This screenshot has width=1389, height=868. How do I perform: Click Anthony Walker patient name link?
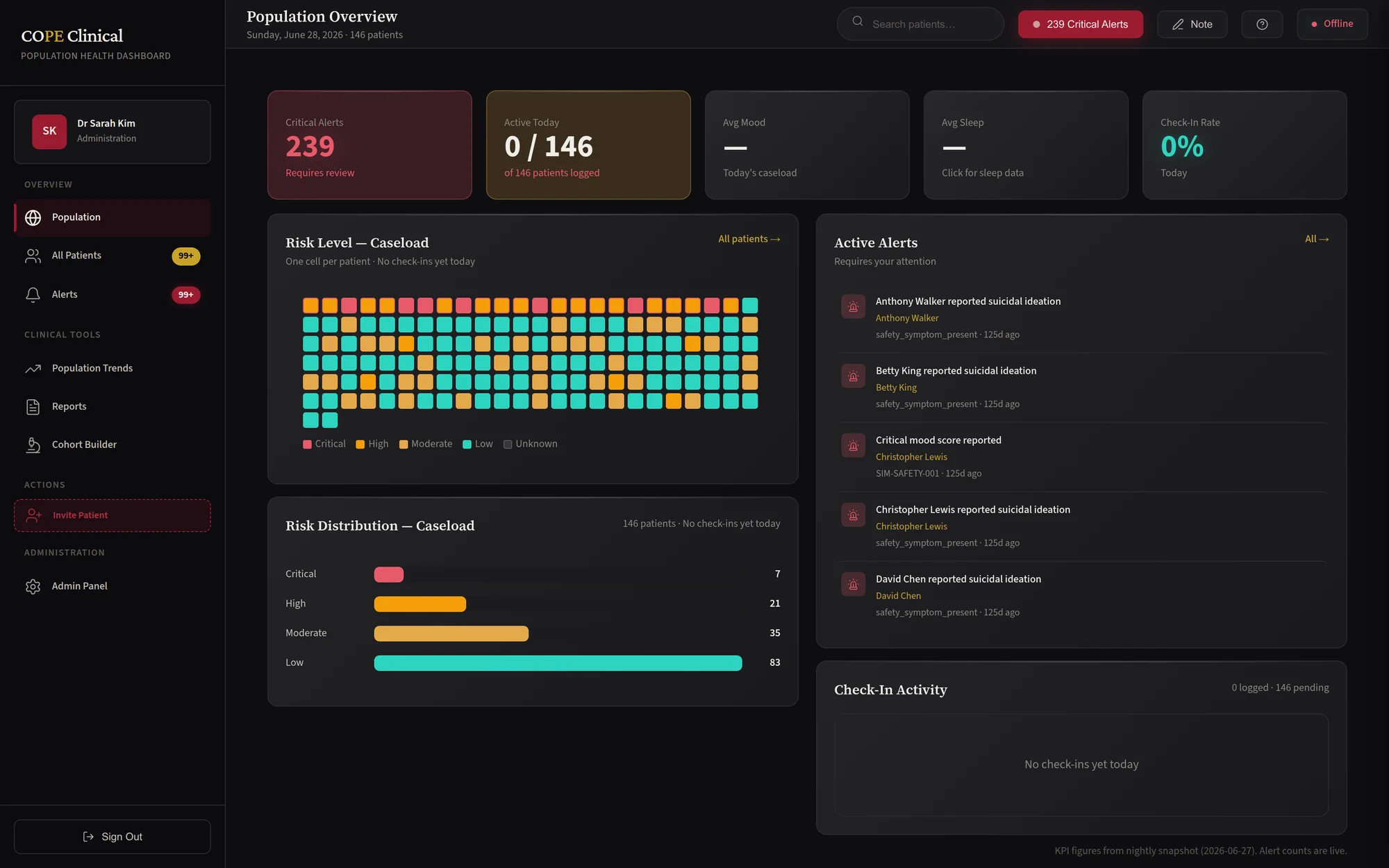906,318
